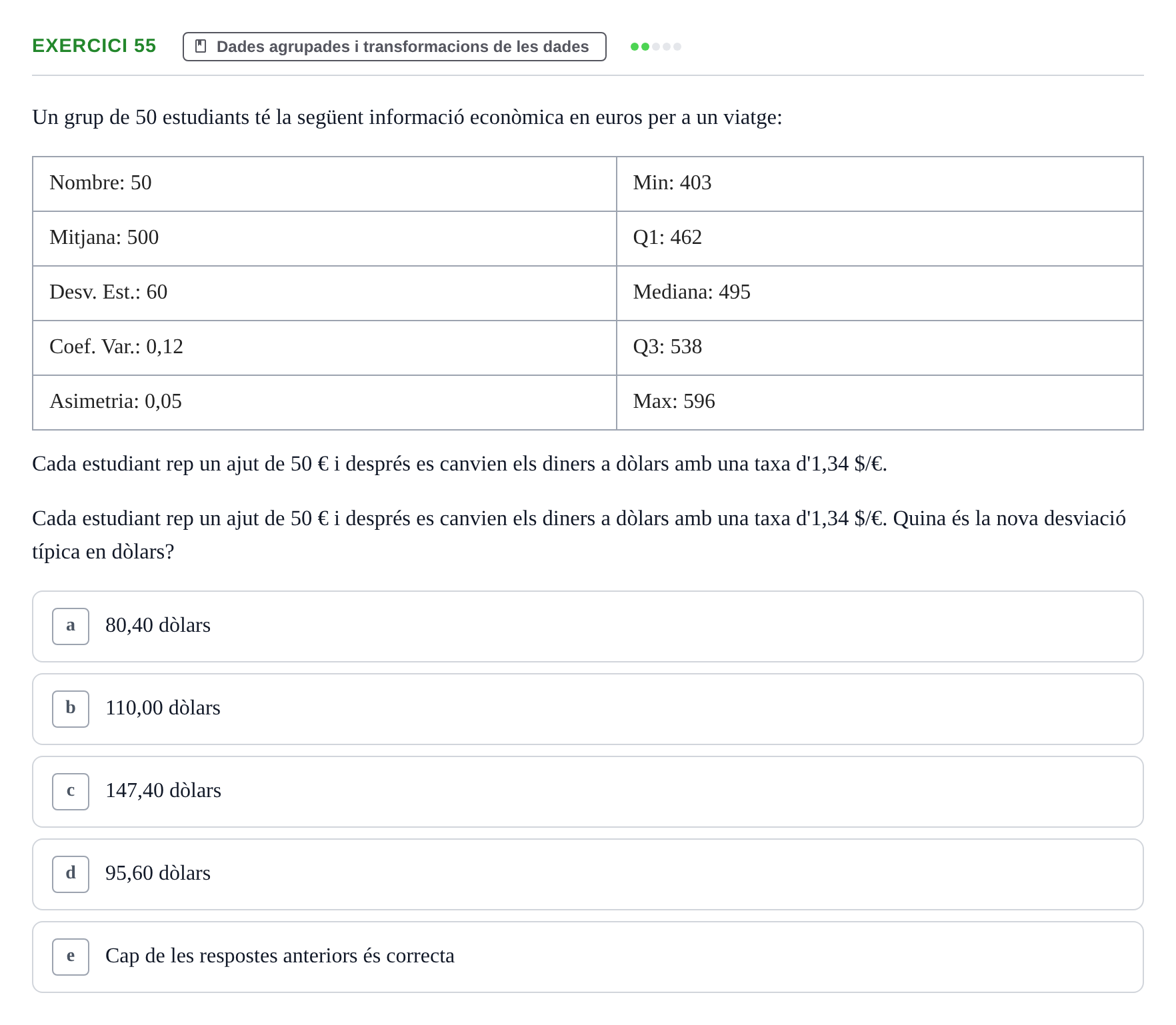Select answer option b letter box

pyautogui.click(x=71, y=709)
